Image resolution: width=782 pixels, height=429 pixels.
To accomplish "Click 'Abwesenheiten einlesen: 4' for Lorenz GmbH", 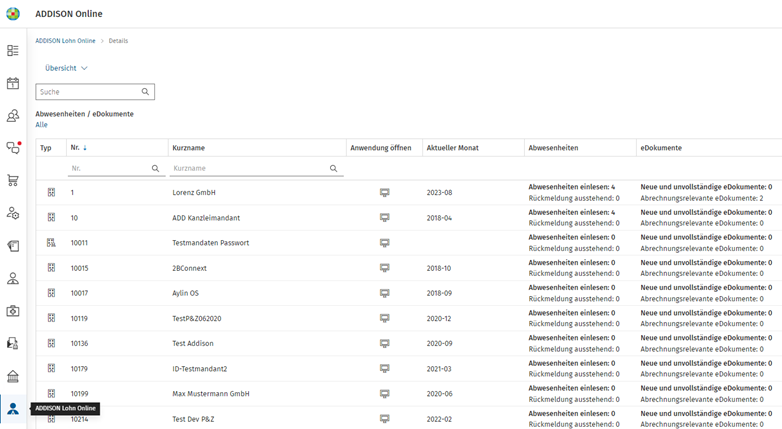I will (x=572, y=187).
